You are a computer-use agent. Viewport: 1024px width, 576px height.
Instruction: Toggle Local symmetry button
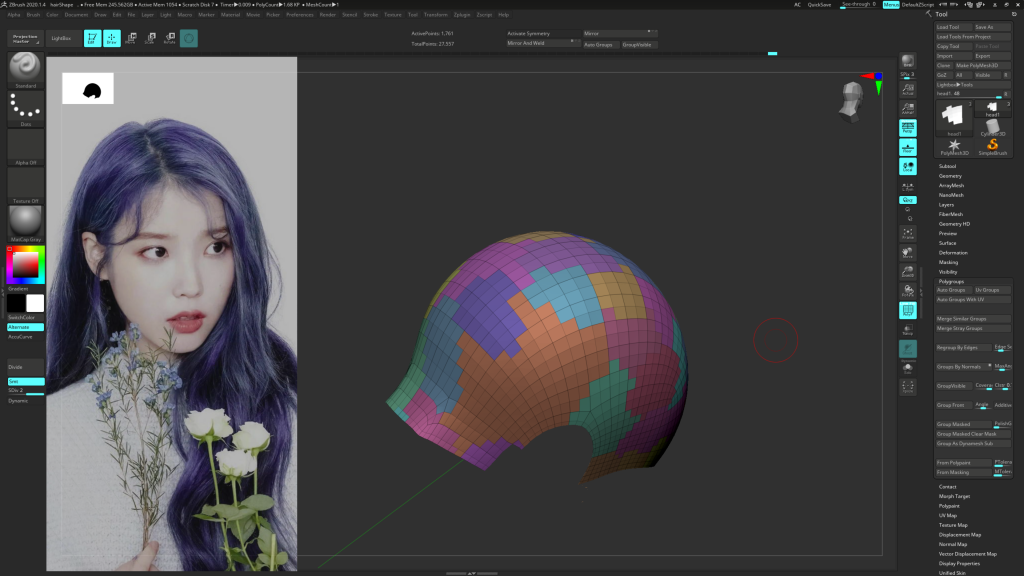point(908,167)
